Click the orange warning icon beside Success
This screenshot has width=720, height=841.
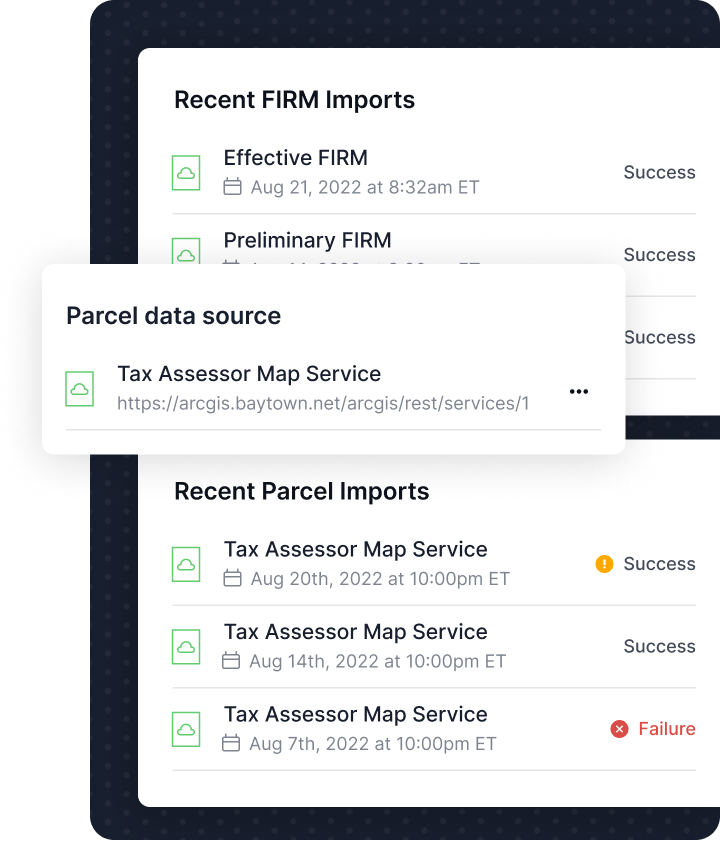604,564
